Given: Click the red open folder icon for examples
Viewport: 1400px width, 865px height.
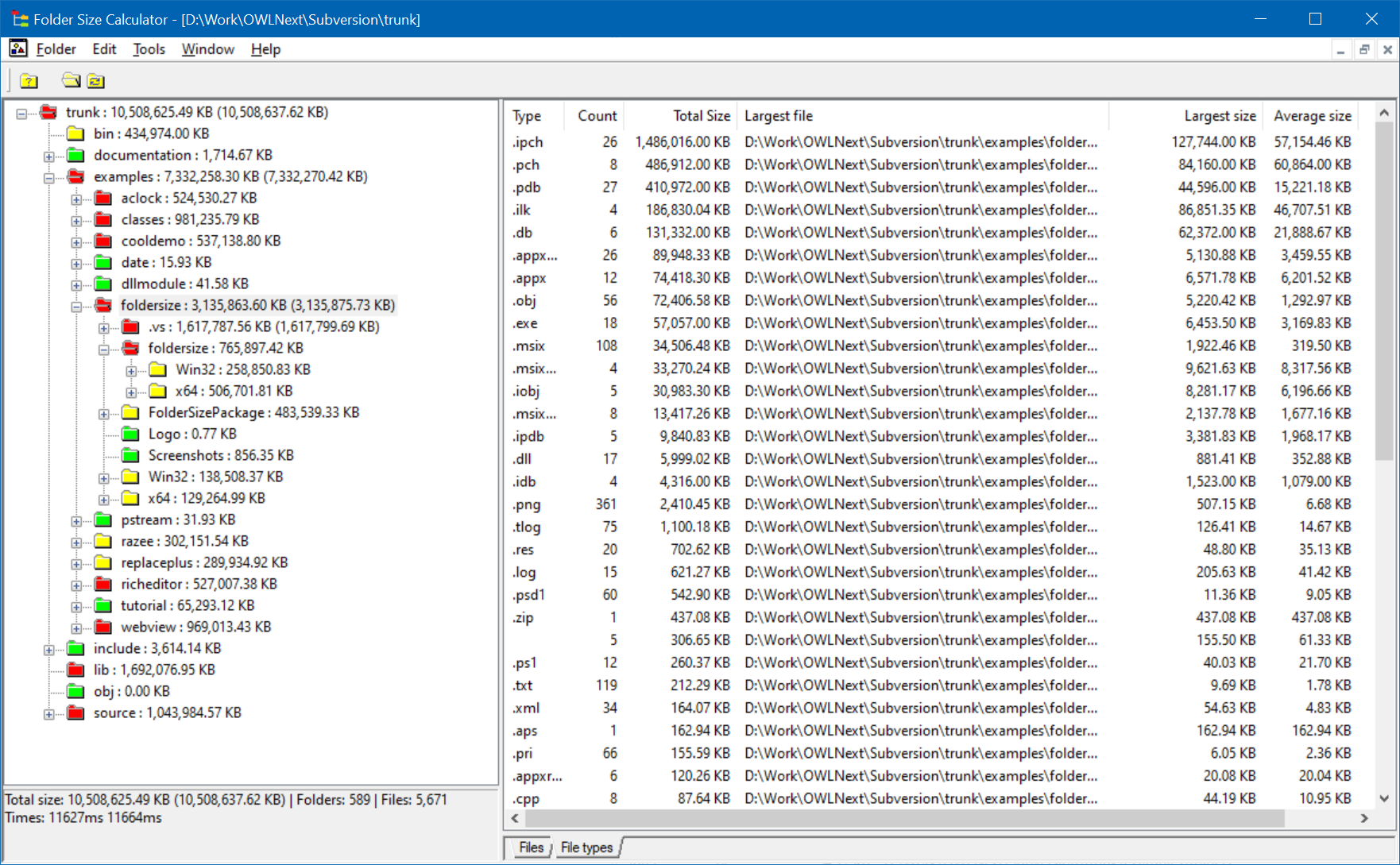Looking at the screenshot, I should pyautogui.click(x=76, y=176).
